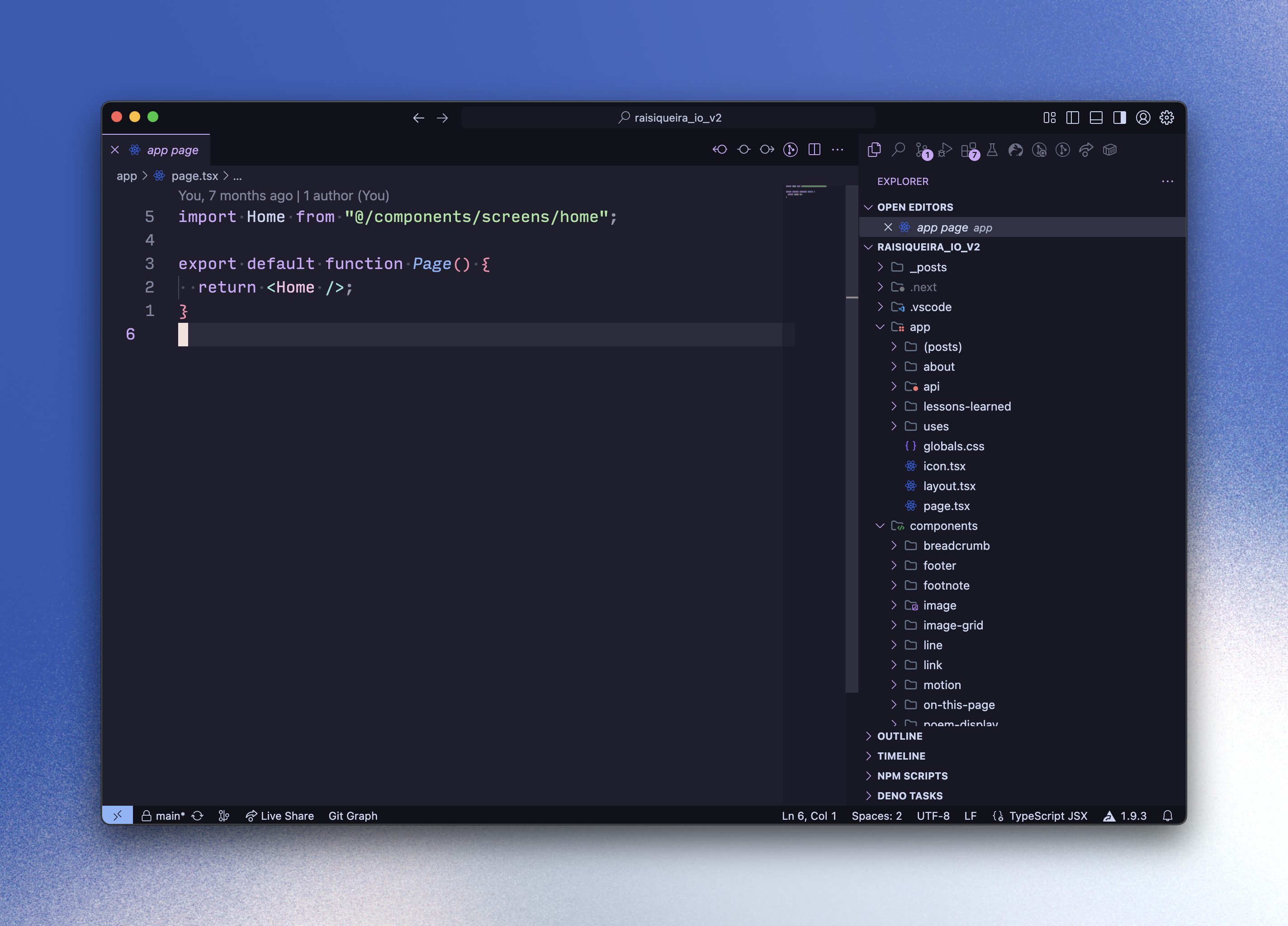1288x926 pixels.
Task: Open icon.tsx from the explorer
Action: (x=1022, y=466)
